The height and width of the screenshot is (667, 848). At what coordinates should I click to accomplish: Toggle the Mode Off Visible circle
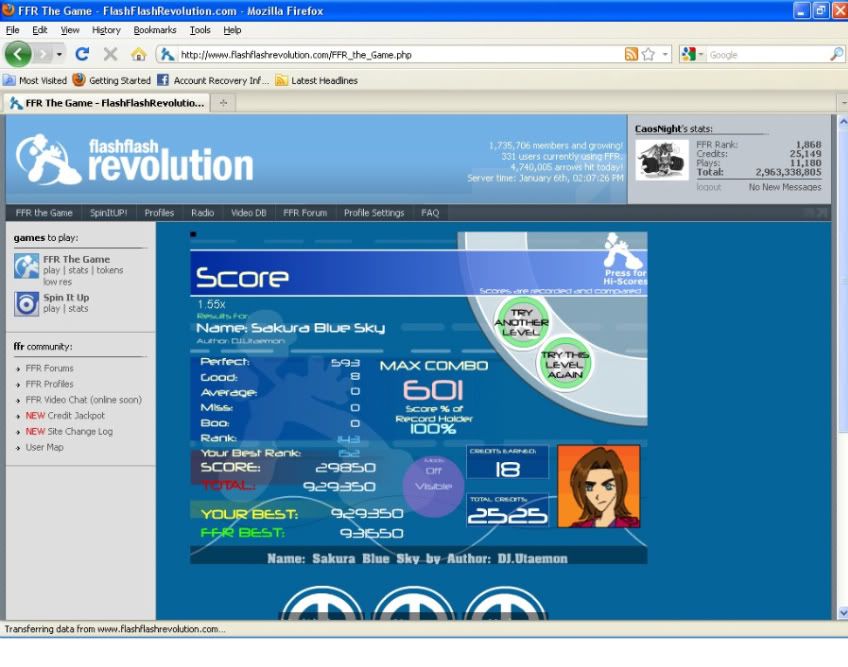tap(433, 486)
